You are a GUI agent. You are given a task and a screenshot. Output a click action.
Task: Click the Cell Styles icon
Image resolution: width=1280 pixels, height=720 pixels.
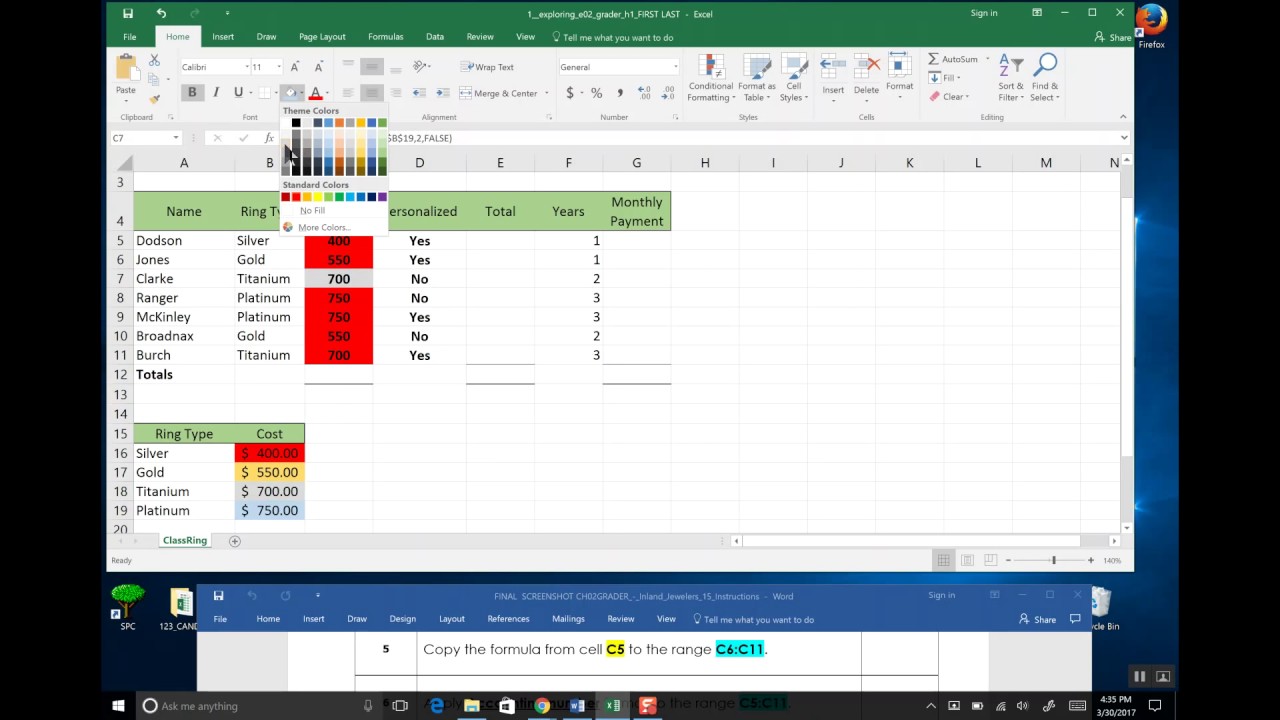(793, 66)
